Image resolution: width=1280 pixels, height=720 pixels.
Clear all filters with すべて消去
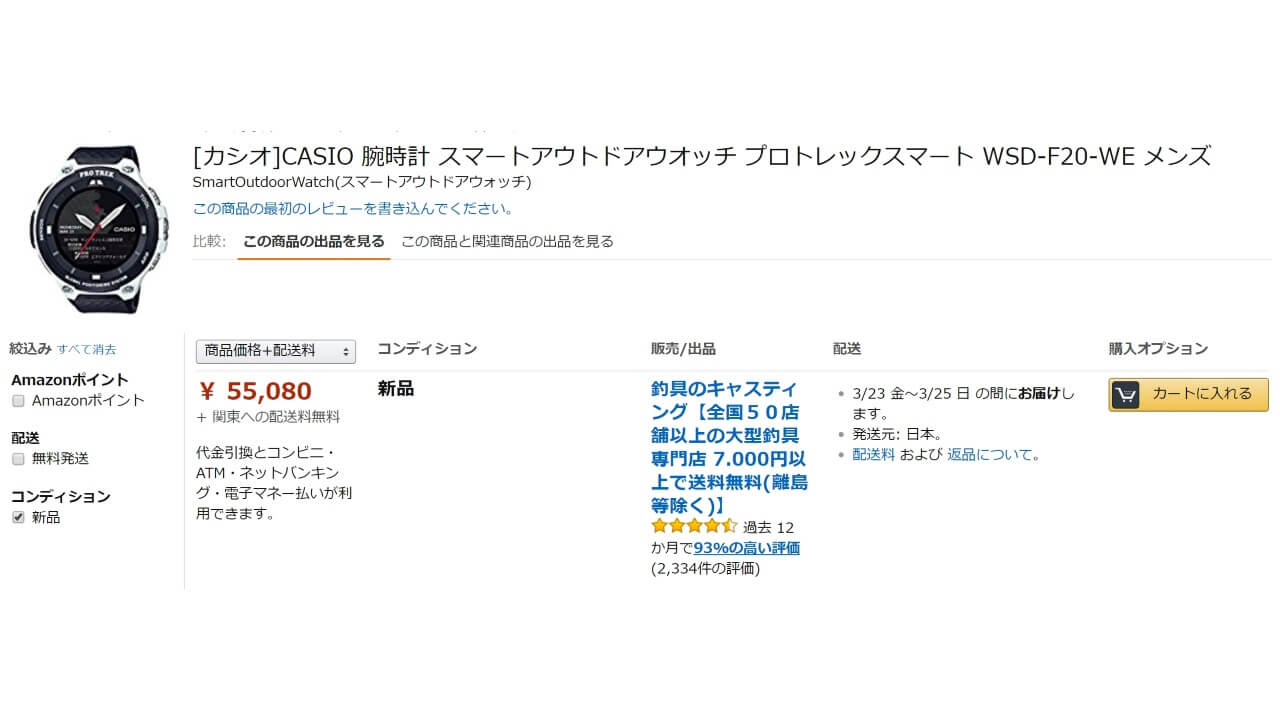[86, 350]
